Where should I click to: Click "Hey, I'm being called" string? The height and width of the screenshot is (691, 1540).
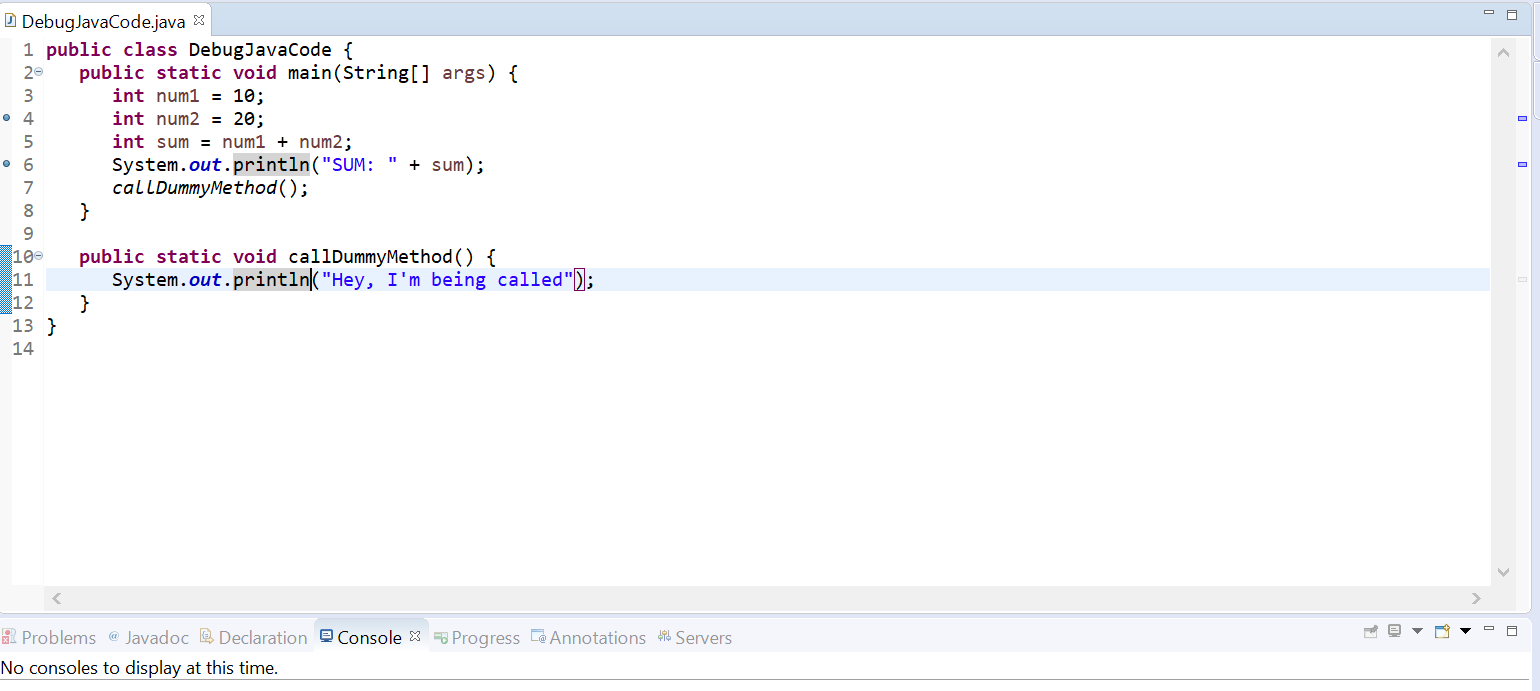point(448,280)
